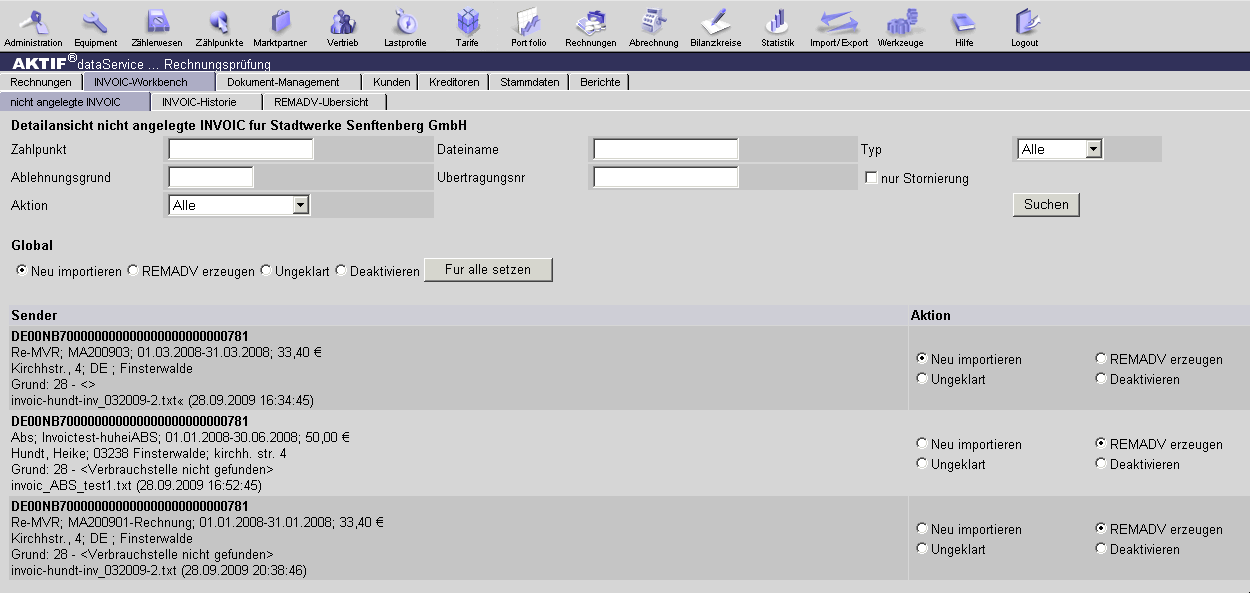Viewport: 1250px width, 593px height.
Task: Open the Dokument-Management tab
Action: (x=283, y=82)
